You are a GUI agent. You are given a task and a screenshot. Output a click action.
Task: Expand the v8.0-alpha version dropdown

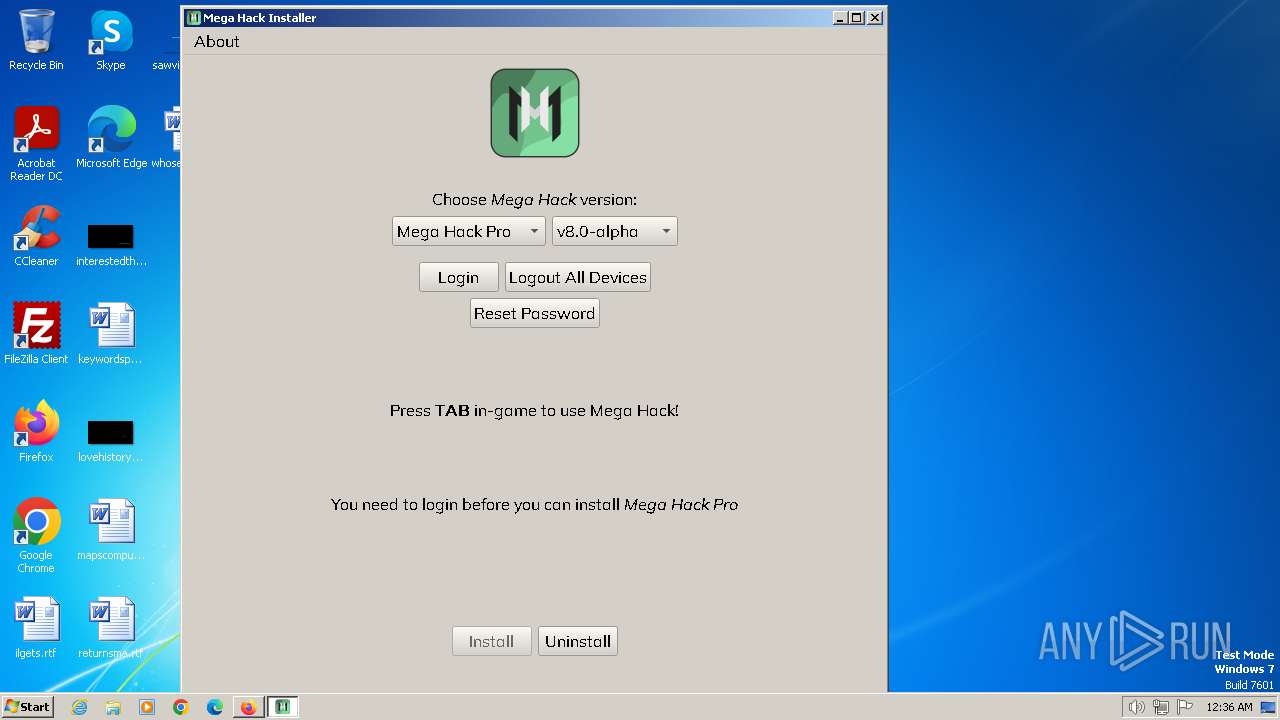pyautogui.click(x=615, y=231)
